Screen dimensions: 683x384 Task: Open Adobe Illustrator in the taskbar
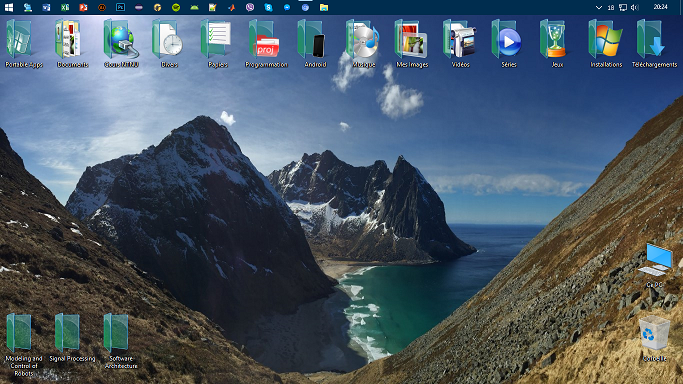point(102,7)
